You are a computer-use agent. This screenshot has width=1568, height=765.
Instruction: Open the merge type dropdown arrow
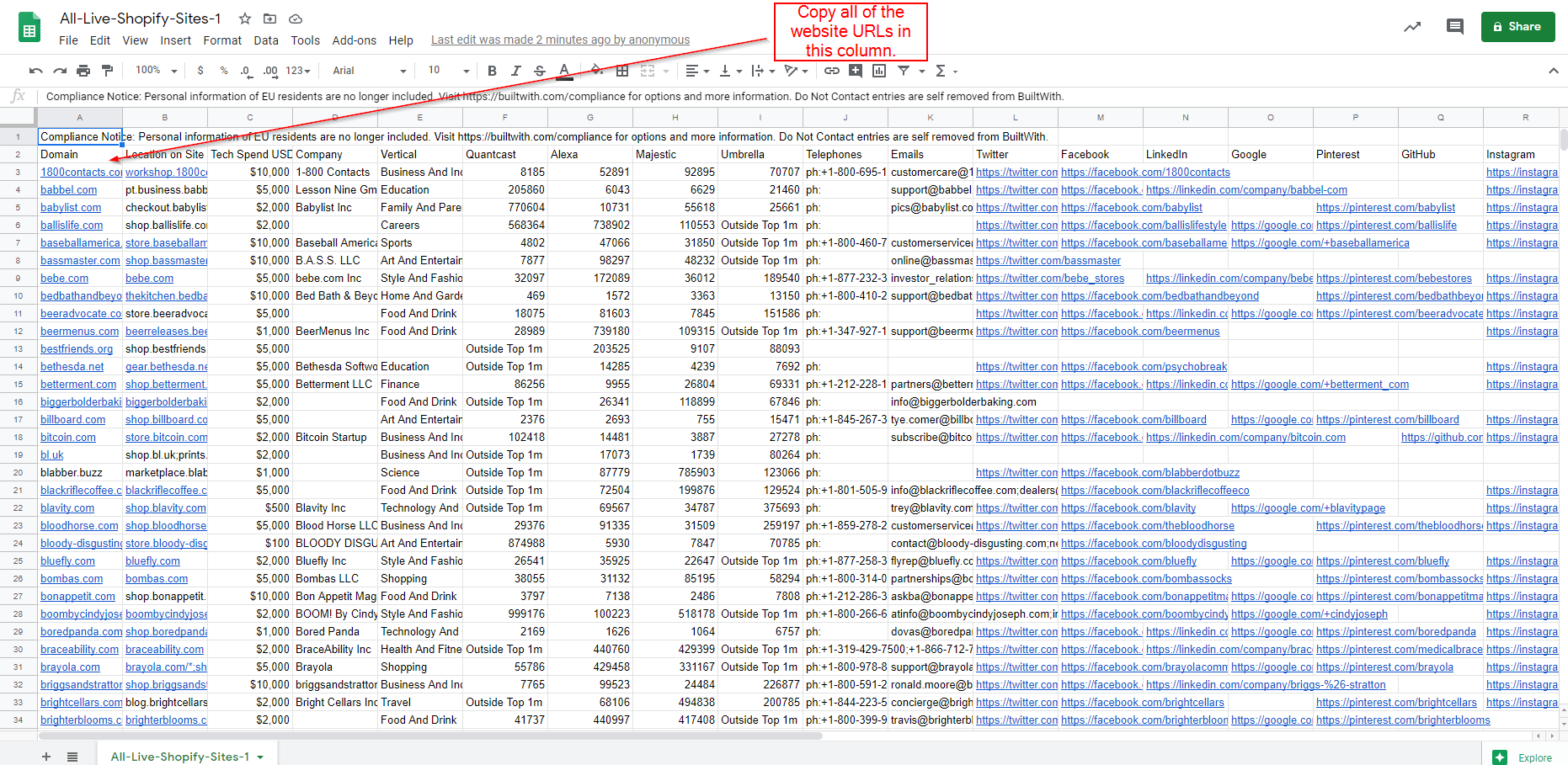click(x=666, y=71)
